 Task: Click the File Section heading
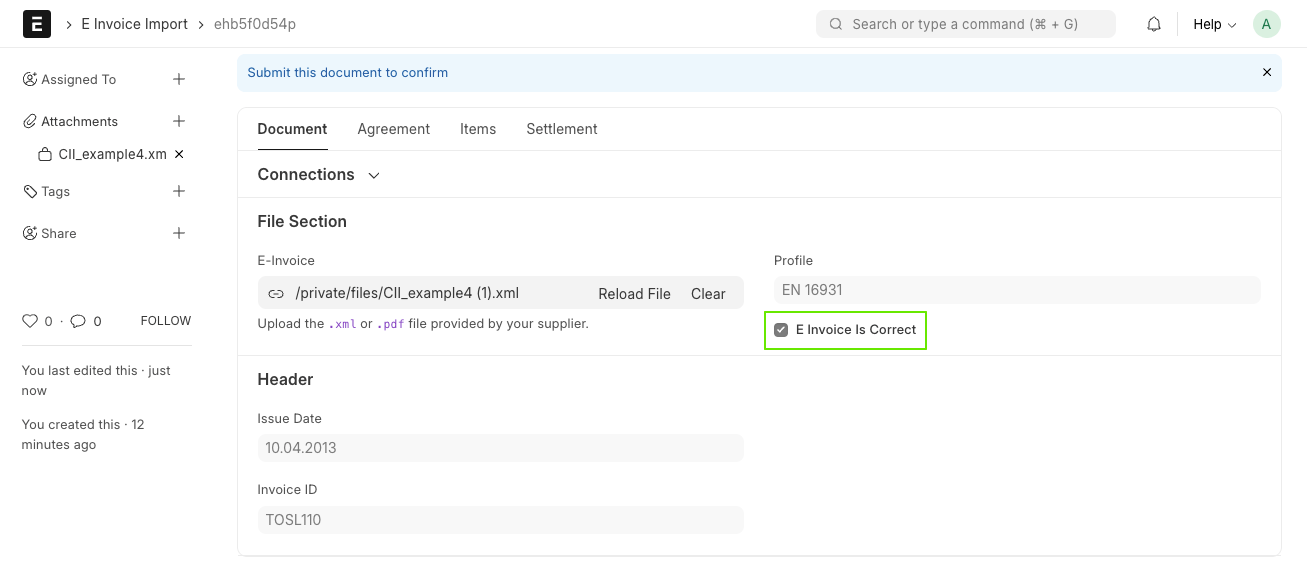point(302,221)
